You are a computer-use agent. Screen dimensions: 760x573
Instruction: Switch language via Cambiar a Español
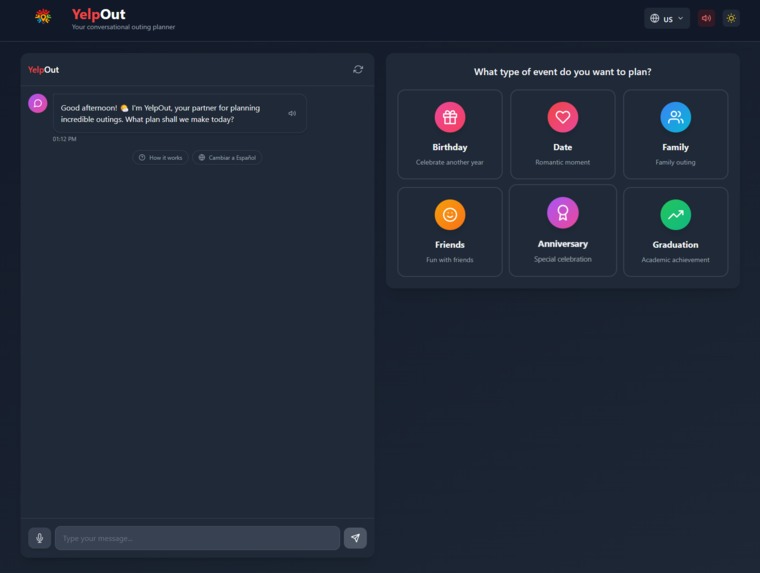(227, 158)
